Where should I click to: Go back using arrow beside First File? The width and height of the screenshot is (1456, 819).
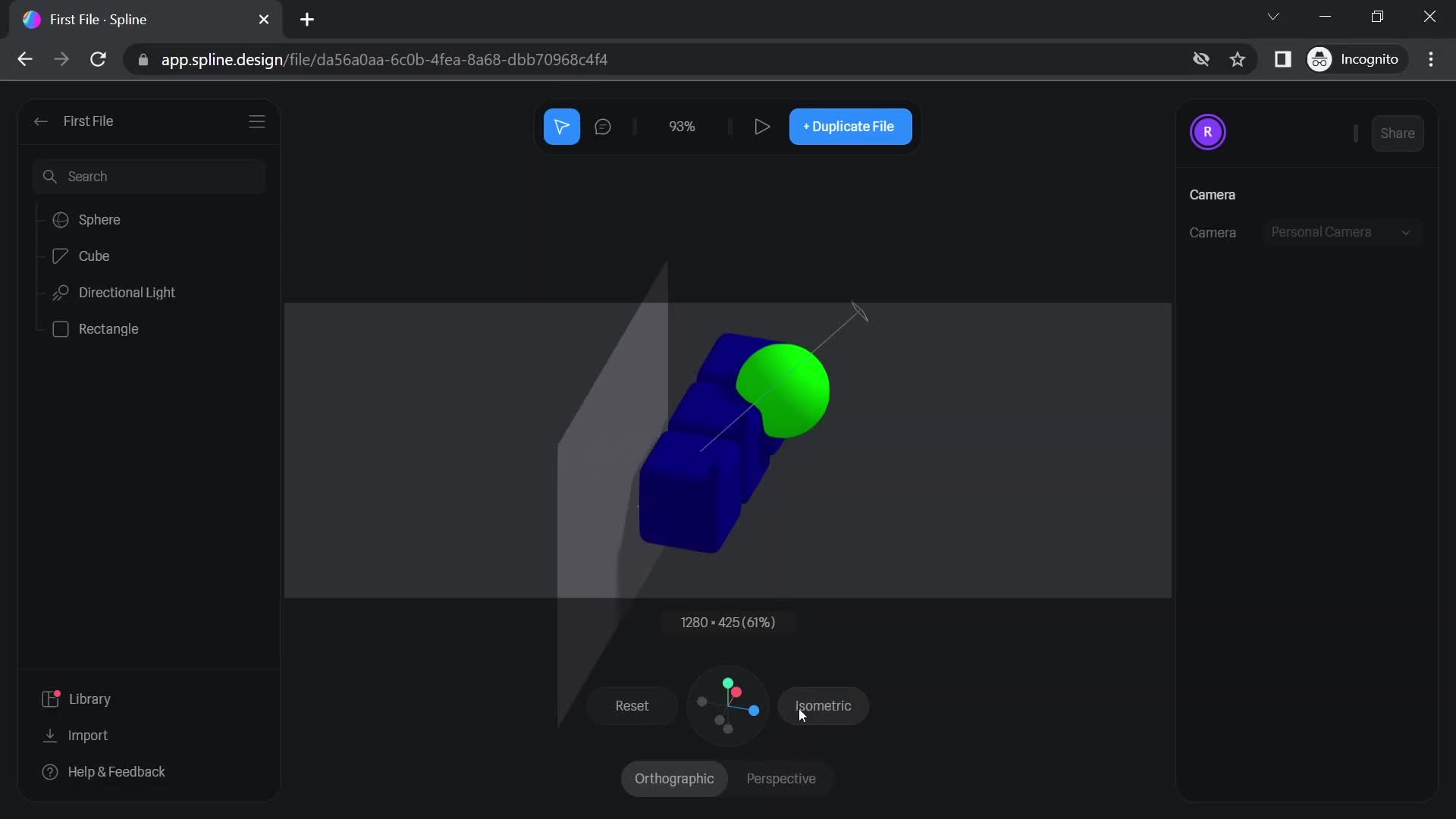click(x=41, y=121)
